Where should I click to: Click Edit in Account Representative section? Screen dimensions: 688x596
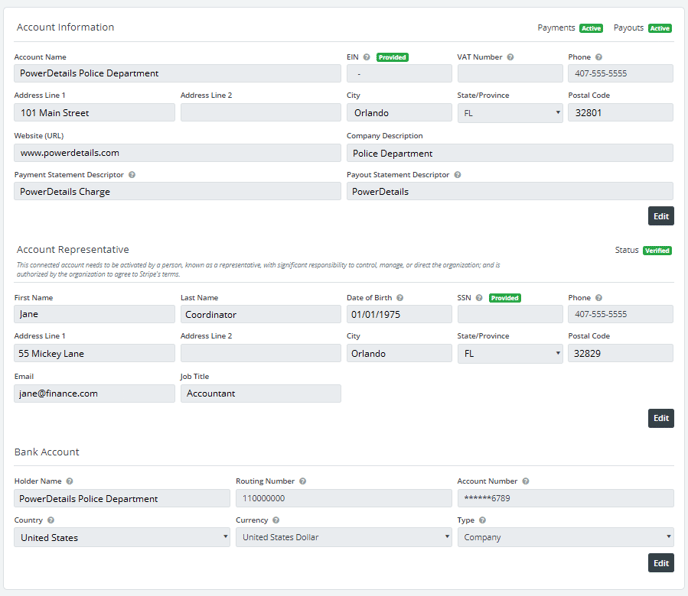pos(660,418)
